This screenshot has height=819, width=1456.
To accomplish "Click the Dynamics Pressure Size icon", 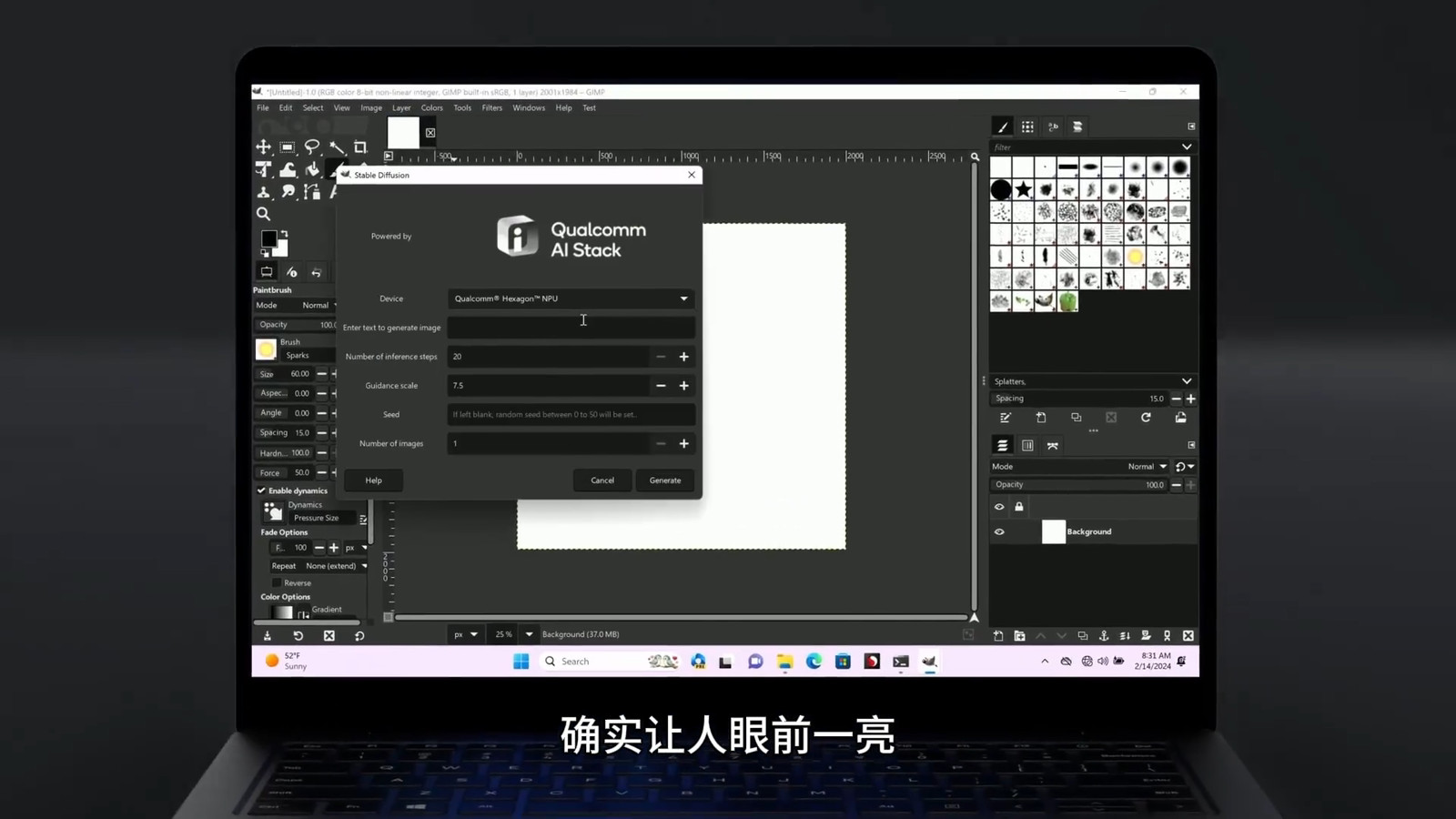I will (x=272, y=511).
